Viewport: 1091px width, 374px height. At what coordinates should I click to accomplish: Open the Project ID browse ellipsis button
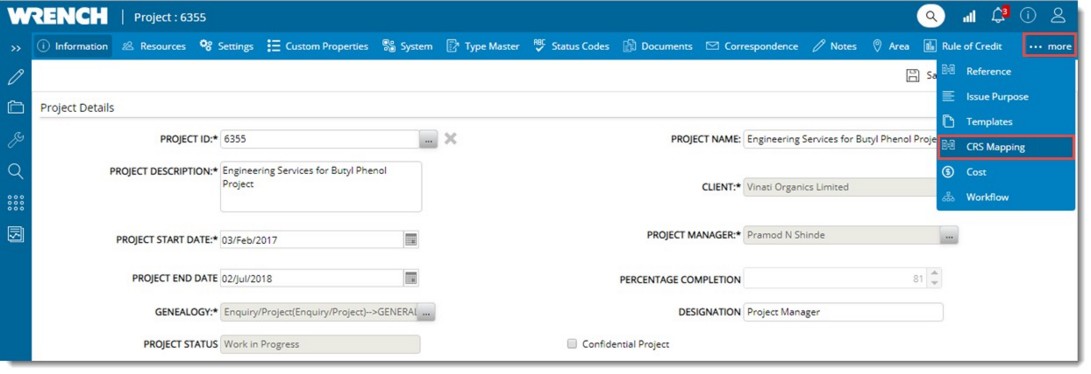click(x=429, y=140)
